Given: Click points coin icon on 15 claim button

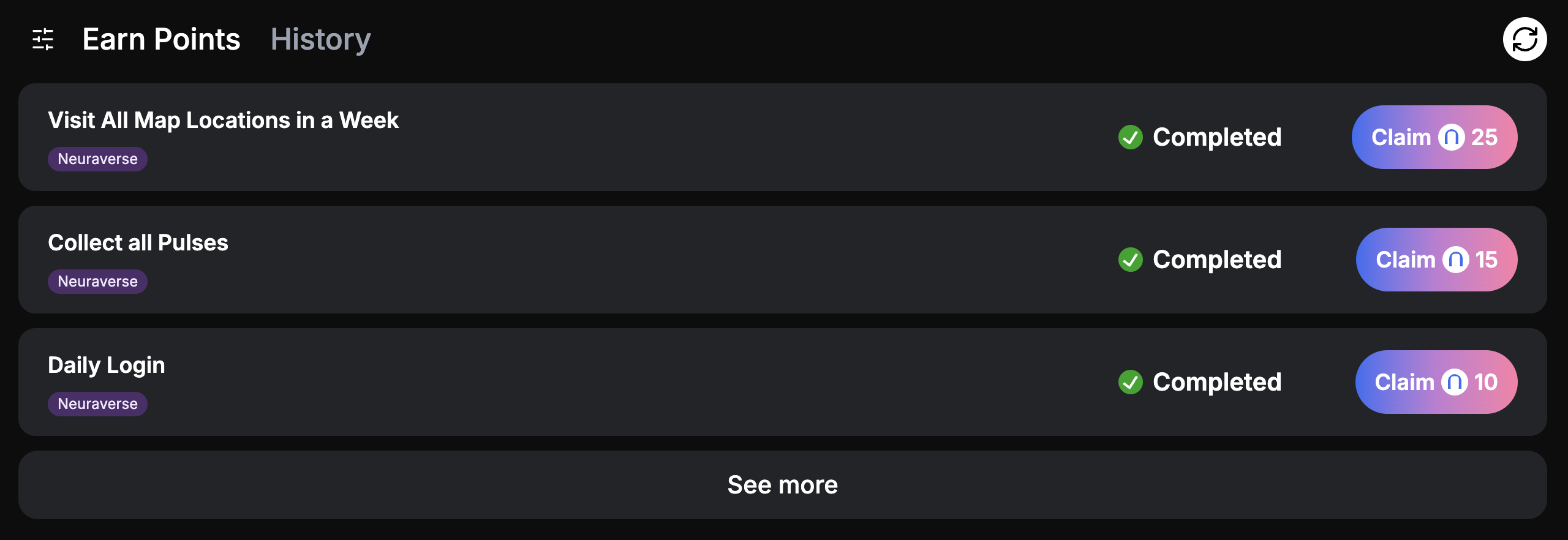Looking at the screenshot, I should point(1455,260).
